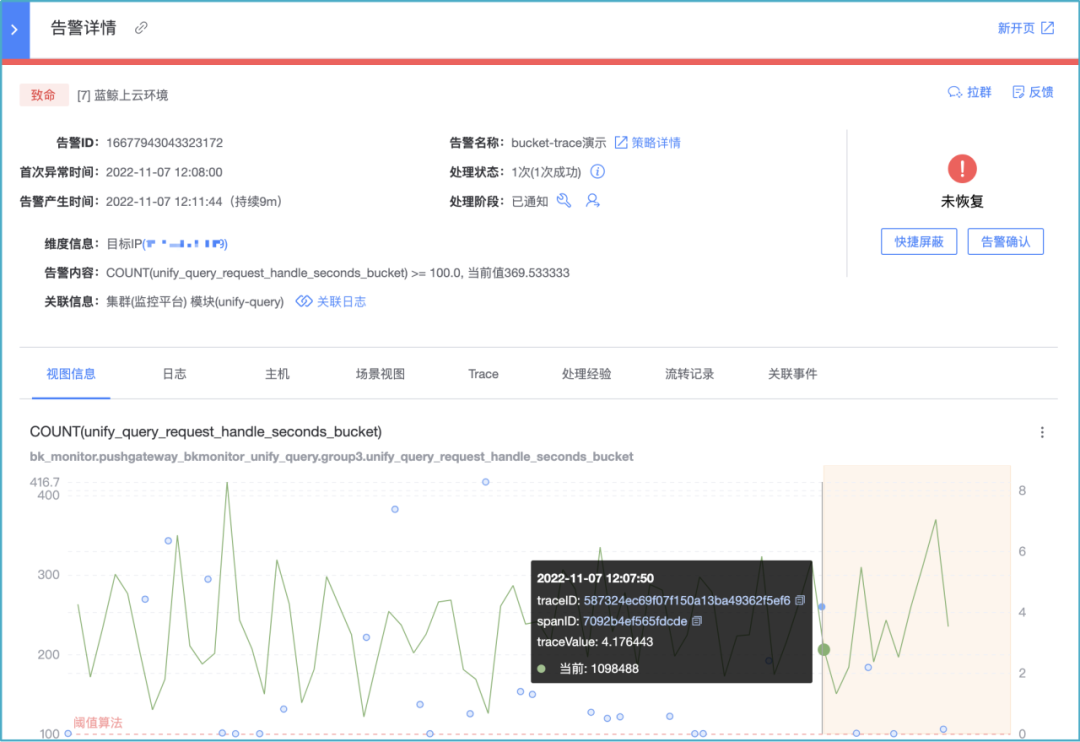This screenshot has width=1080, height=742.
Task: Open the 反馈 feedback icon
Action: (x=1018, y=92)
